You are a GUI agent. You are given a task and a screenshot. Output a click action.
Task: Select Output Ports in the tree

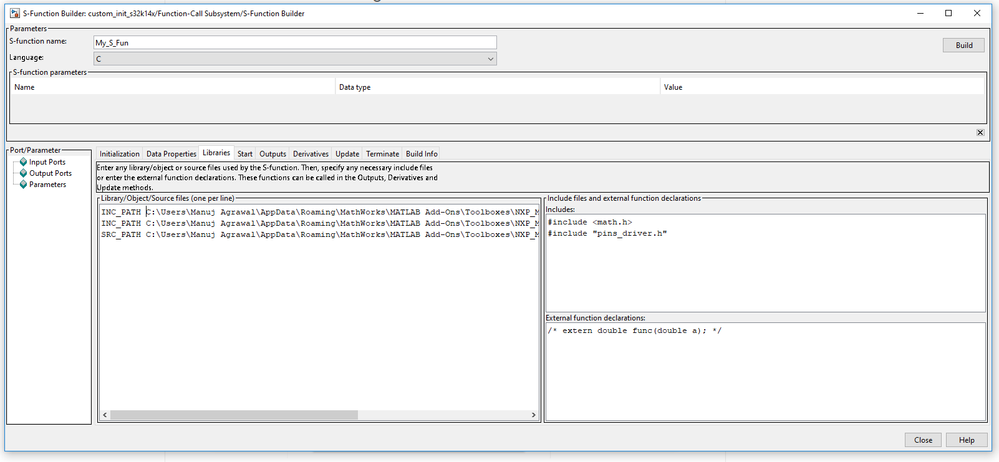[50, 173]
